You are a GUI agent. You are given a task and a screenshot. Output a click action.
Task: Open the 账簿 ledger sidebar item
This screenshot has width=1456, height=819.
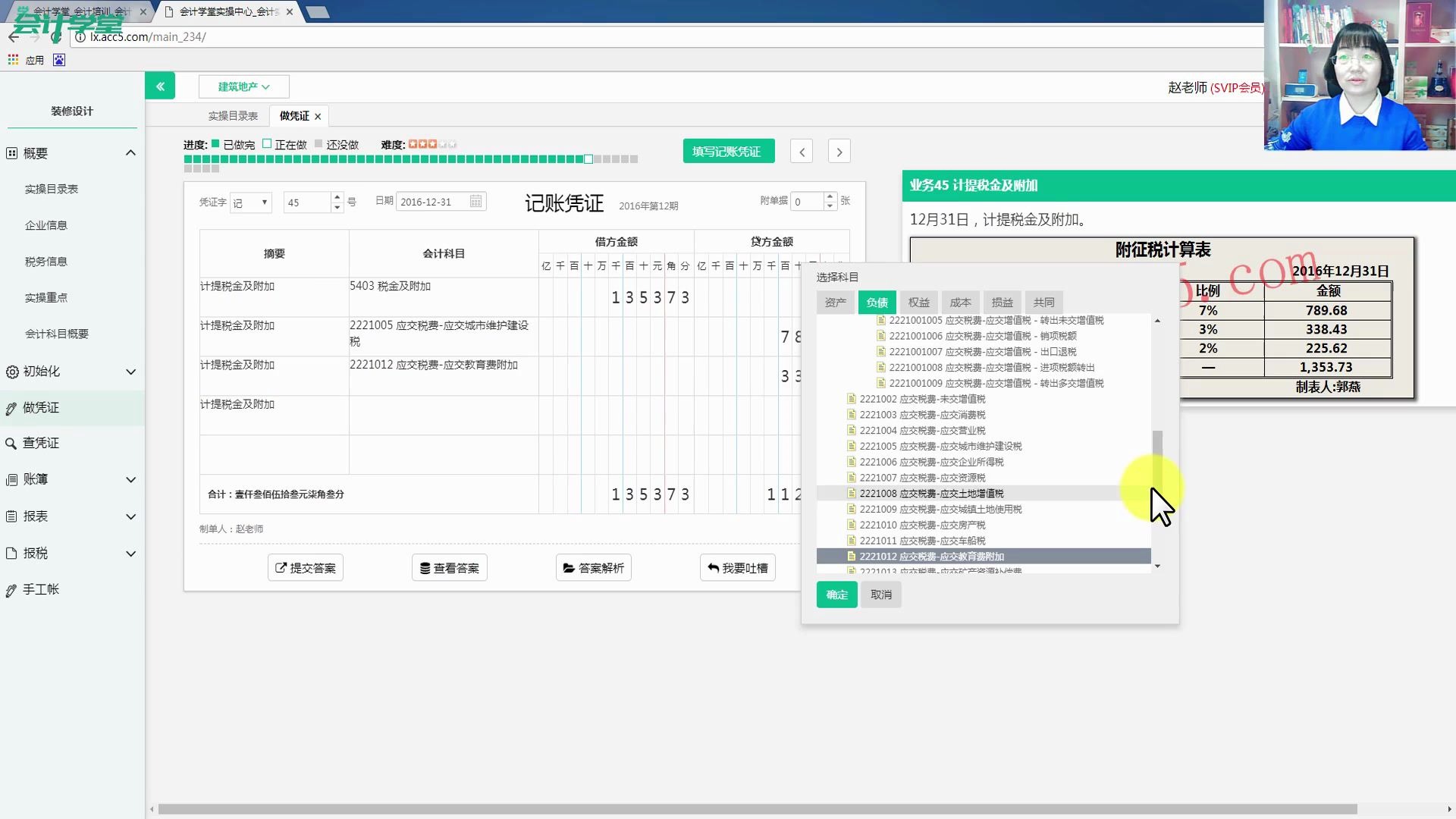pos(36,479)
